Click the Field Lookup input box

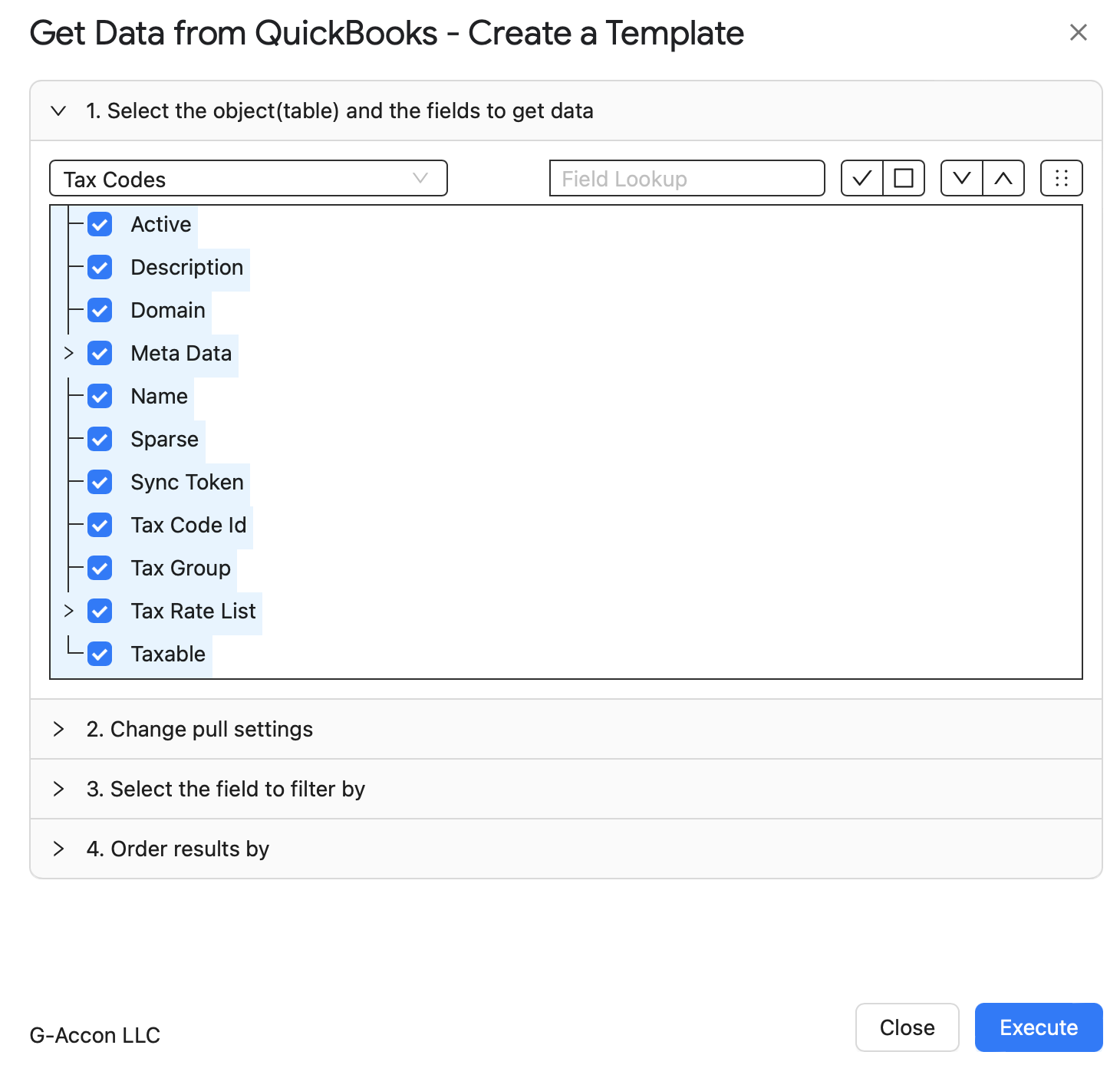(x=687, y=178)
